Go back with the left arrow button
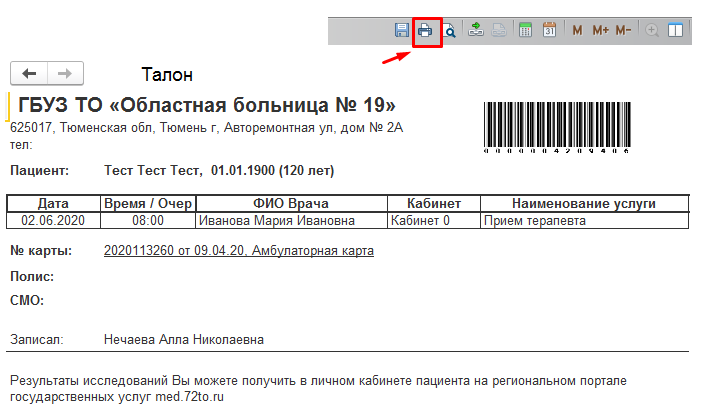This screenshot has width=701, height=411. tap(28, 73)
